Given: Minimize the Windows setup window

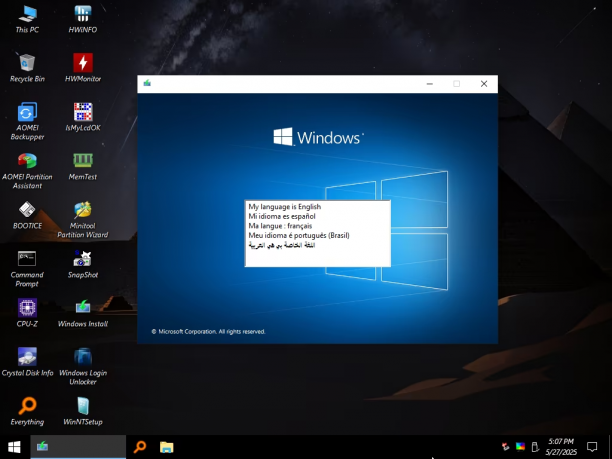Looking at the screenshot, I should [430, 84].
